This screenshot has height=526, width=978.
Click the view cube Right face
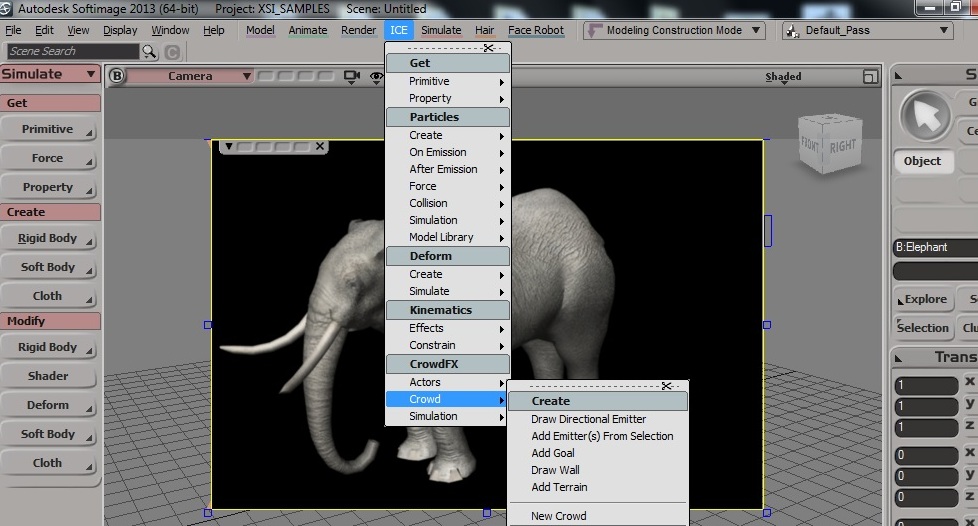843,146
